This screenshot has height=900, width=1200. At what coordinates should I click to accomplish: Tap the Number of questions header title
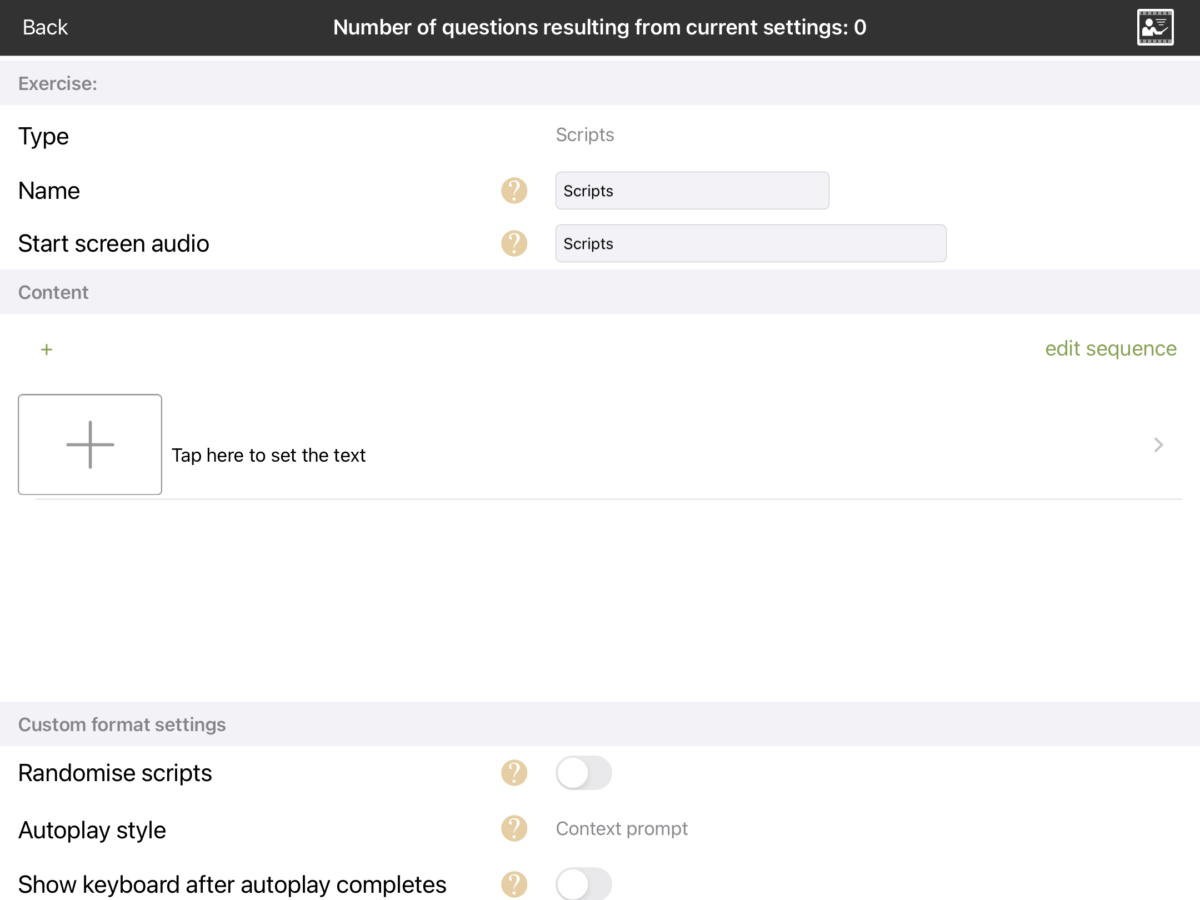pos(599,27)
